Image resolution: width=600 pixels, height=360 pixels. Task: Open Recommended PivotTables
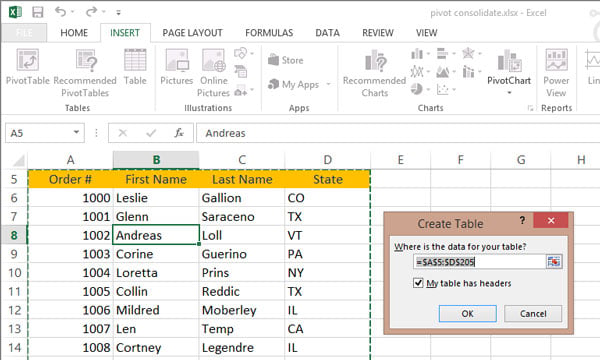pos(85,73)
